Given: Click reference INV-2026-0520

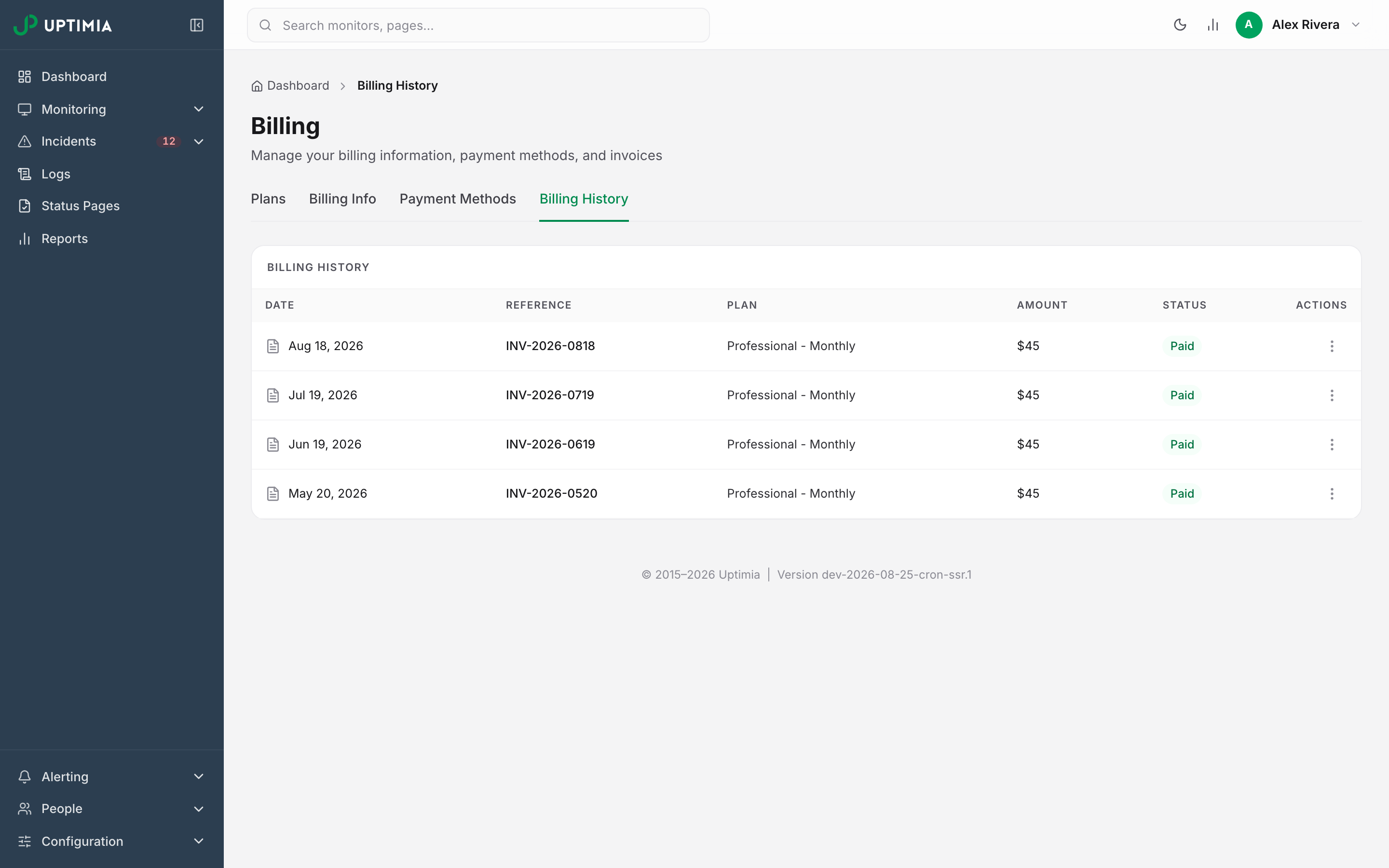Looking at the screenshot, I should (551, 494).
